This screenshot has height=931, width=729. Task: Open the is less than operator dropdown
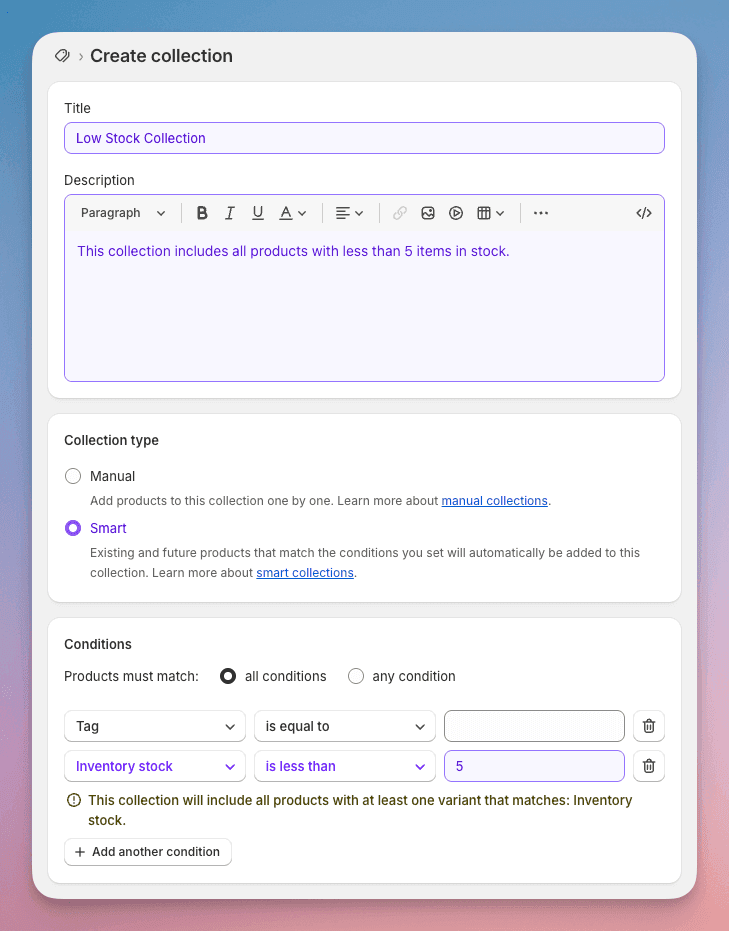pyautogui.click(x=344, y=766)
